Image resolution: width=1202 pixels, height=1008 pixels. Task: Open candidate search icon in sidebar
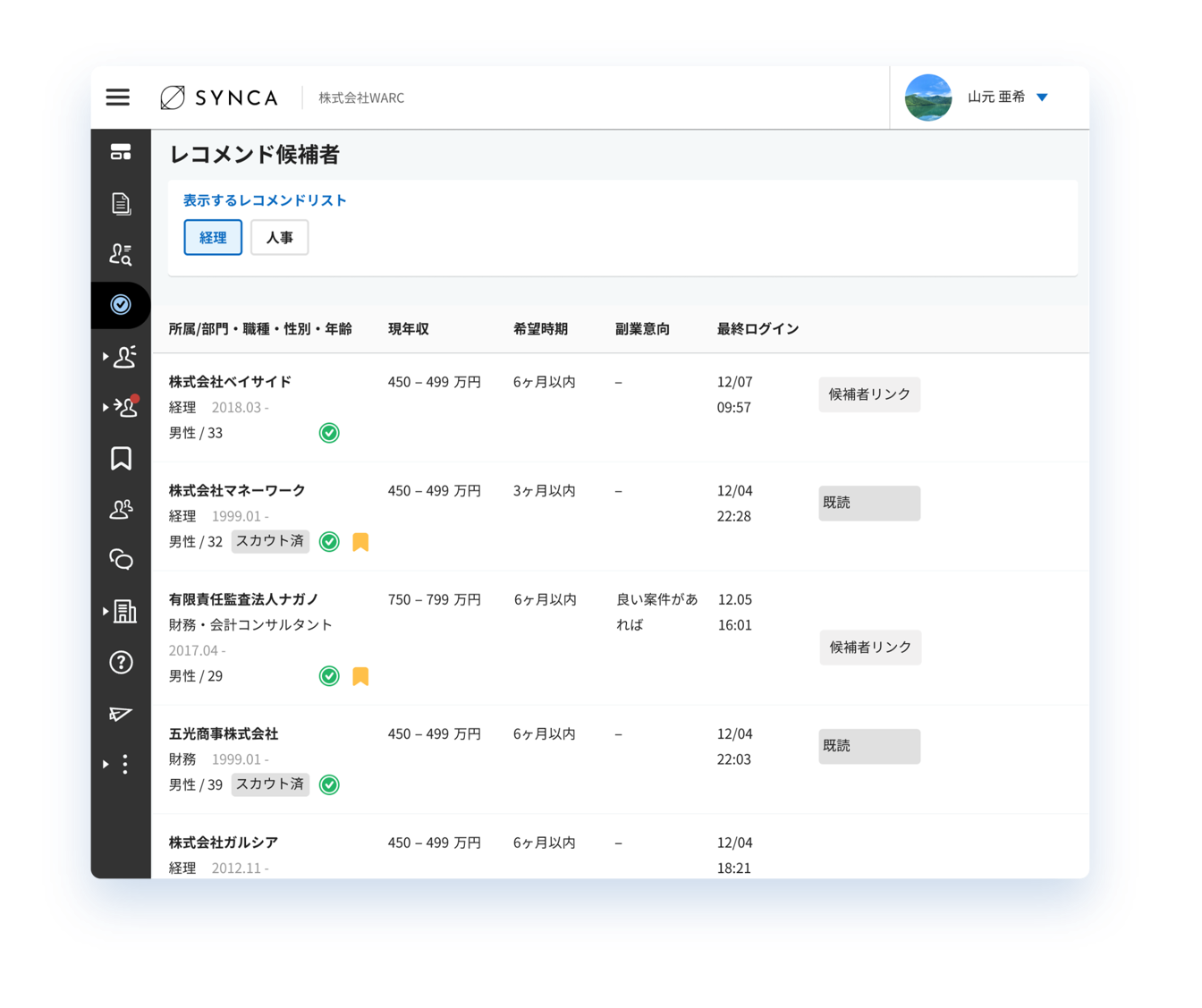pos(121,255)
